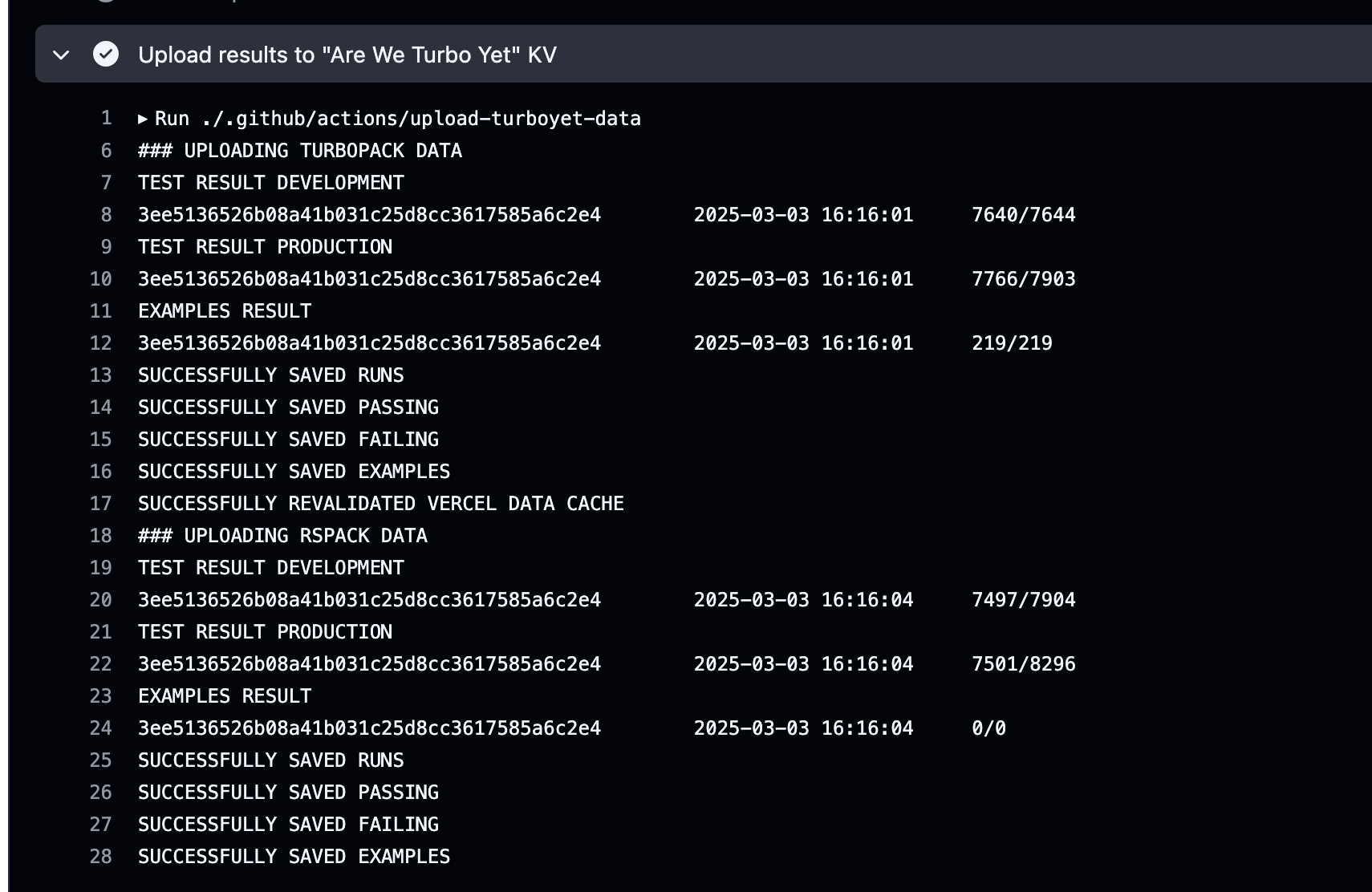The image size is (1372, 892).
Task: Select line number 6 in log
Action: coord(106,151)
